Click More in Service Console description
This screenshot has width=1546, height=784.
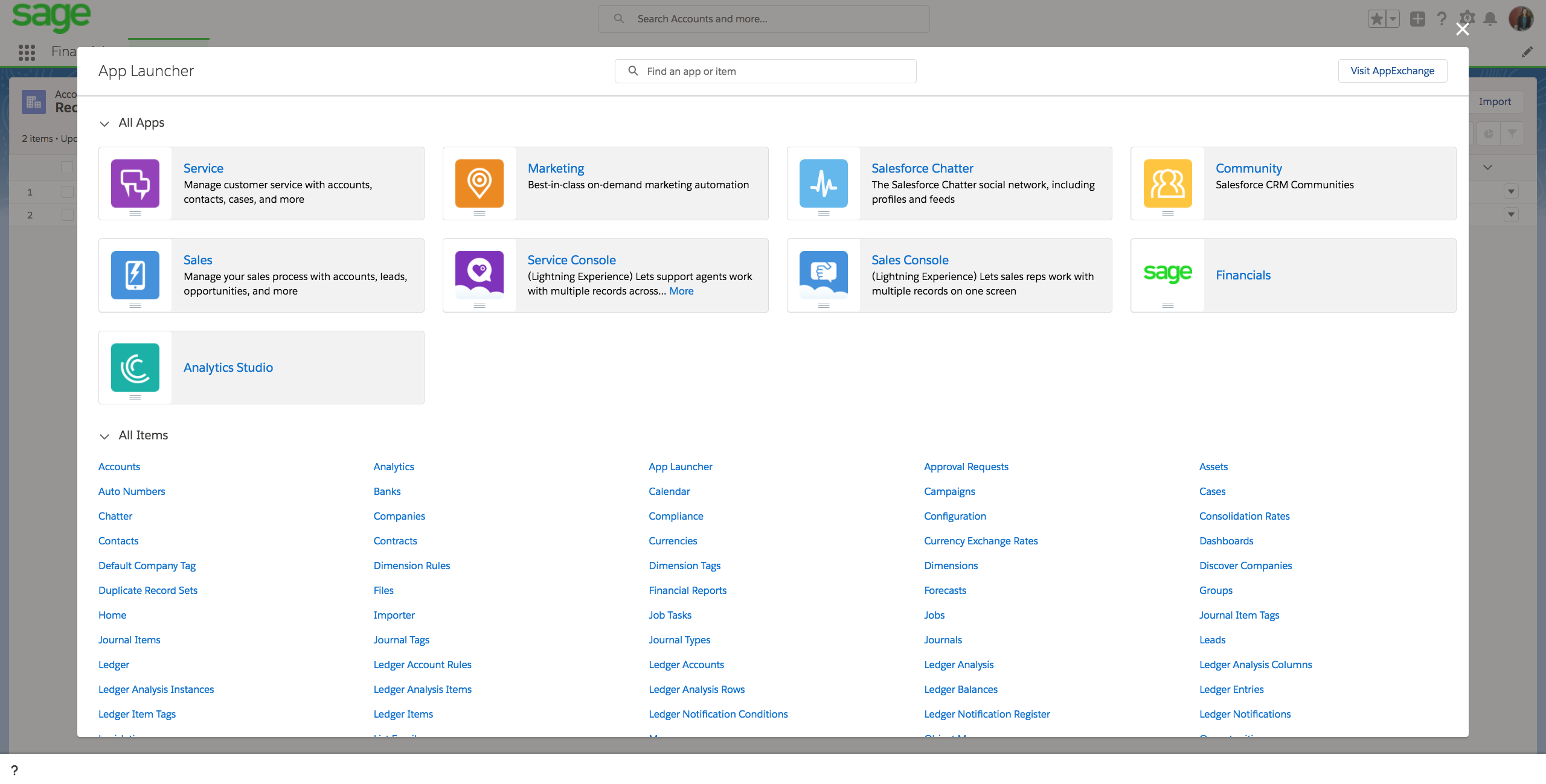[x=681, y=291]
